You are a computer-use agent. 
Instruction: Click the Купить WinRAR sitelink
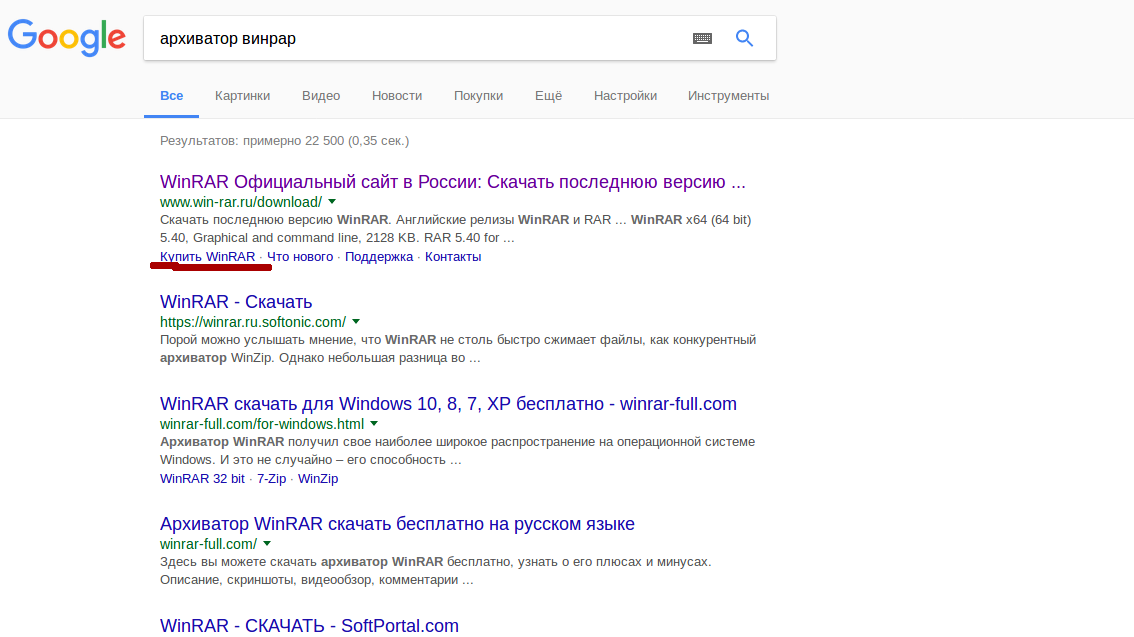pyautogui.click(x=208, y=257)
